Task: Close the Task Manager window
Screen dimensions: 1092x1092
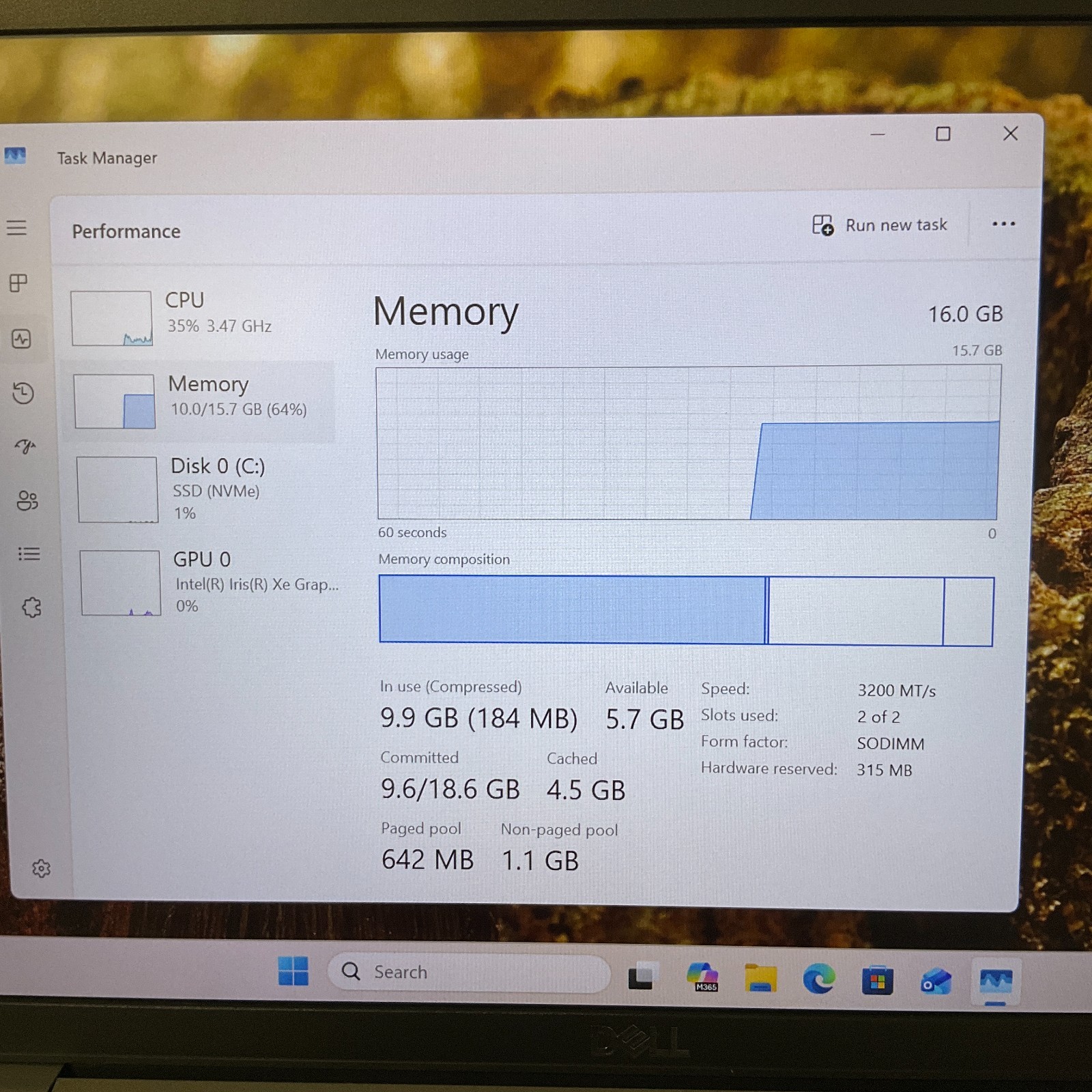Action: pos(1010,133)
